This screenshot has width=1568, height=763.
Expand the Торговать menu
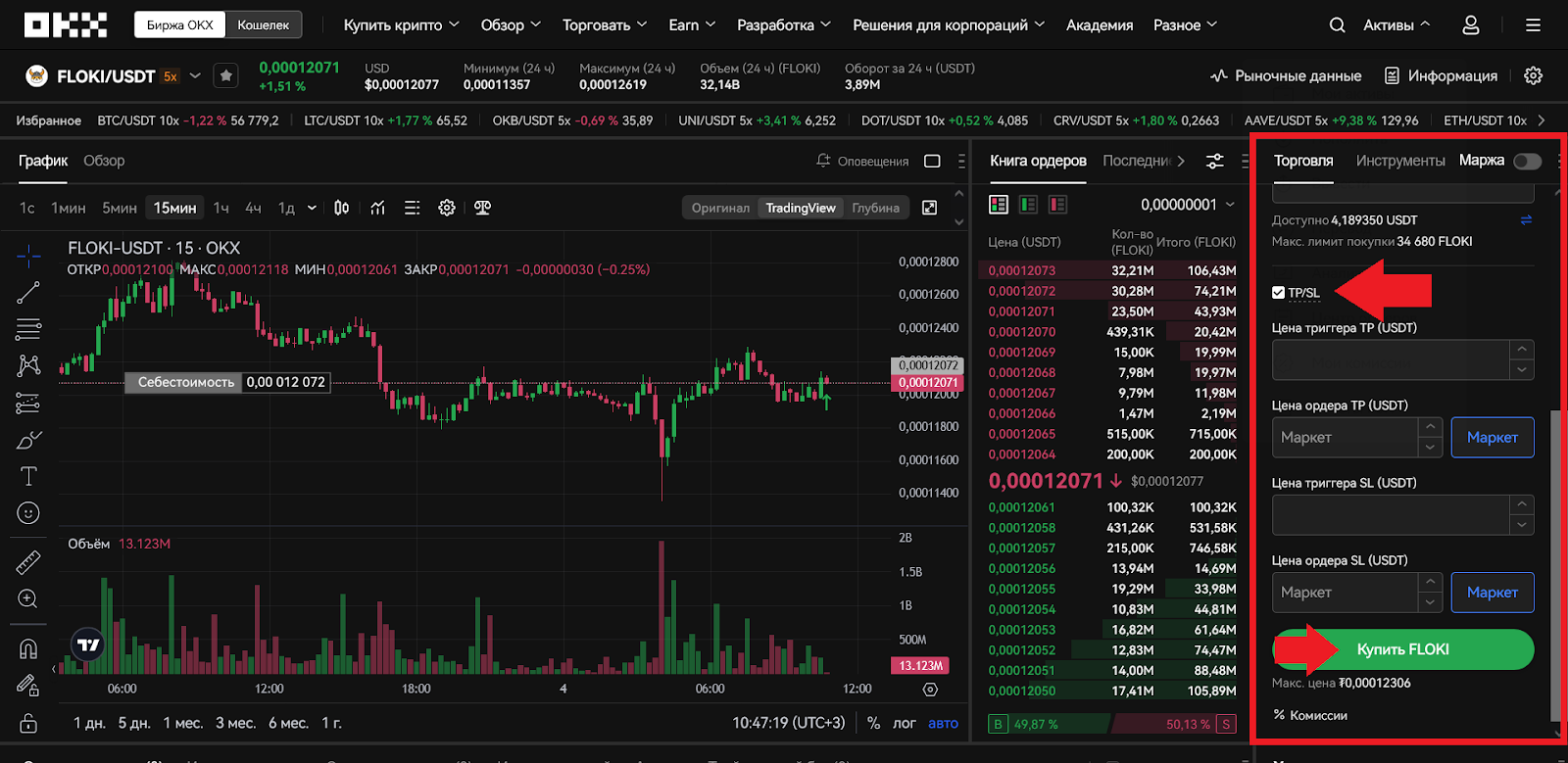pyautogui.click(x=605, y=25)
